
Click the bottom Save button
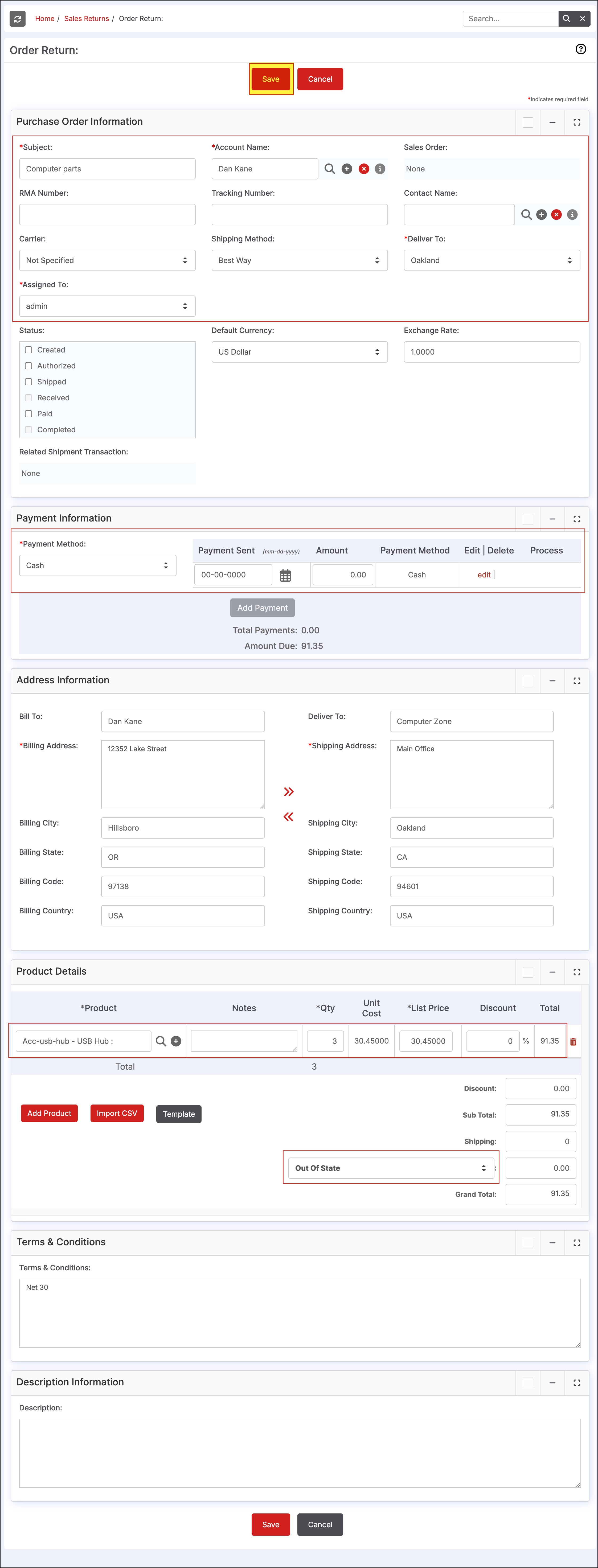[271, 1525]
